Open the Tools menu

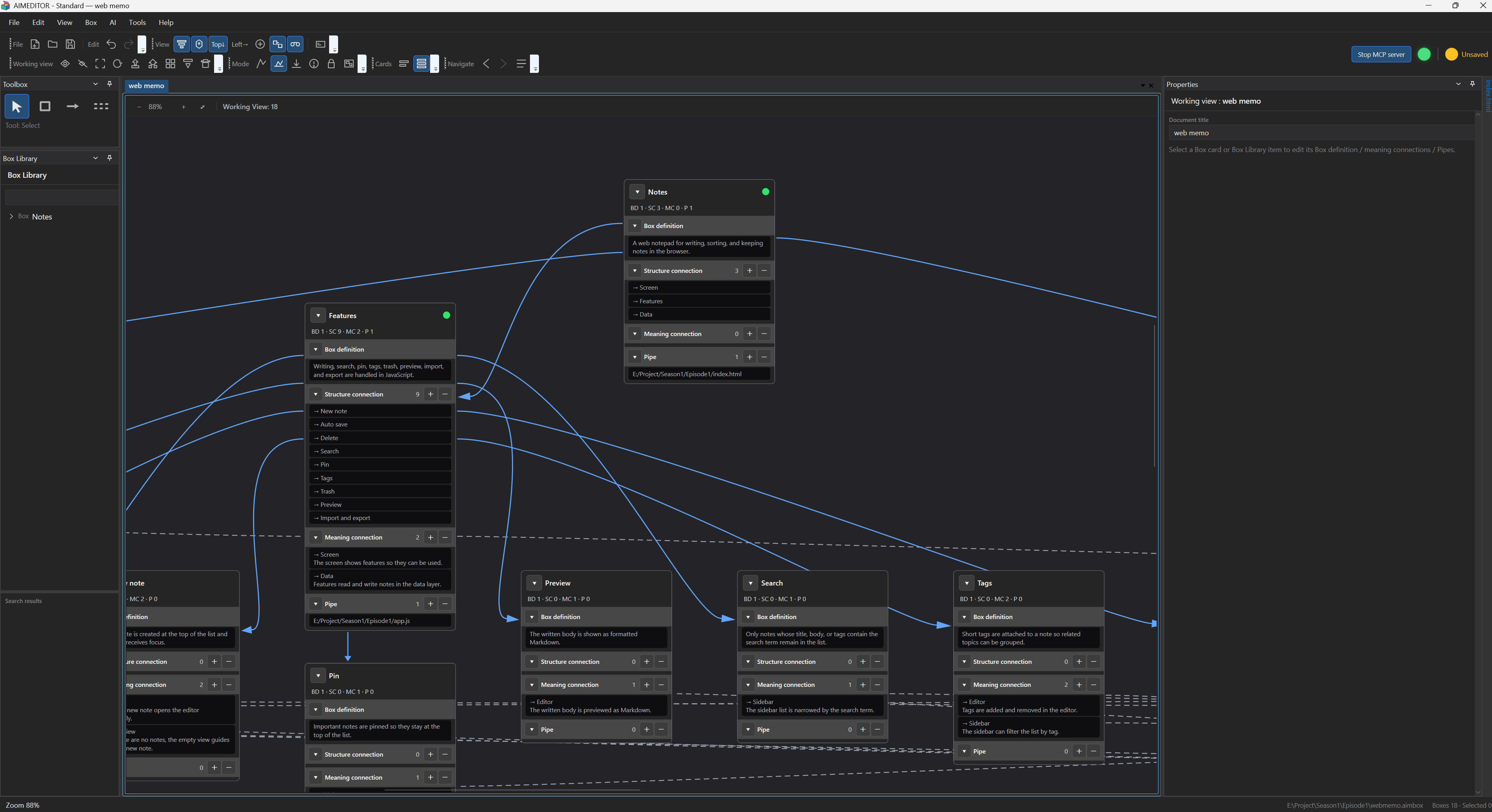point(137,23)
